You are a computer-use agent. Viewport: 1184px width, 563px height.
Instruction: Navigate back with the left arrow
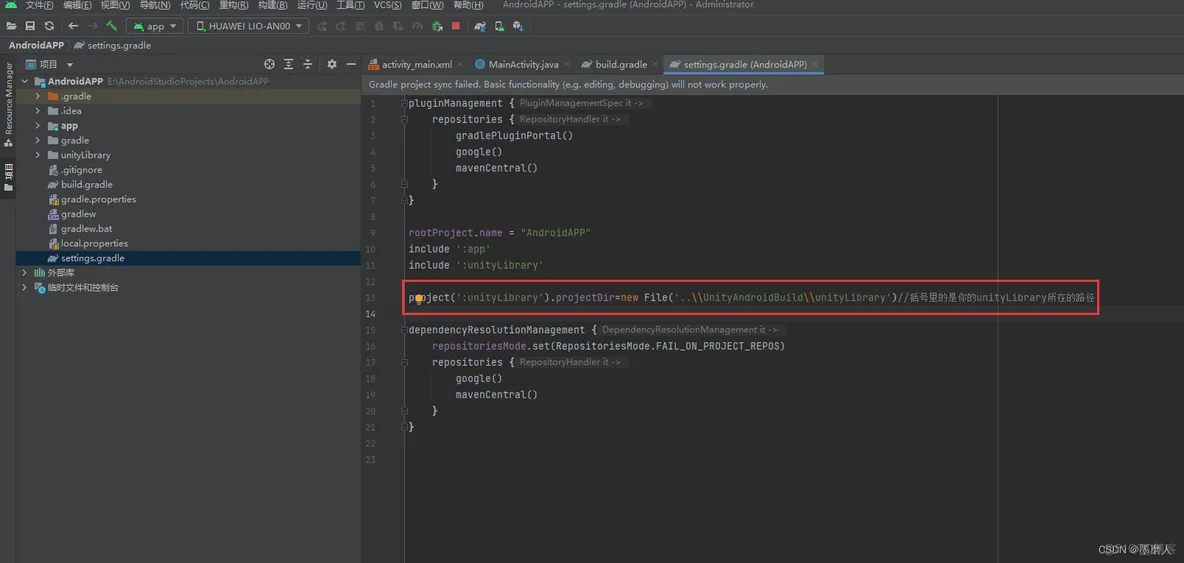point(73,26)
